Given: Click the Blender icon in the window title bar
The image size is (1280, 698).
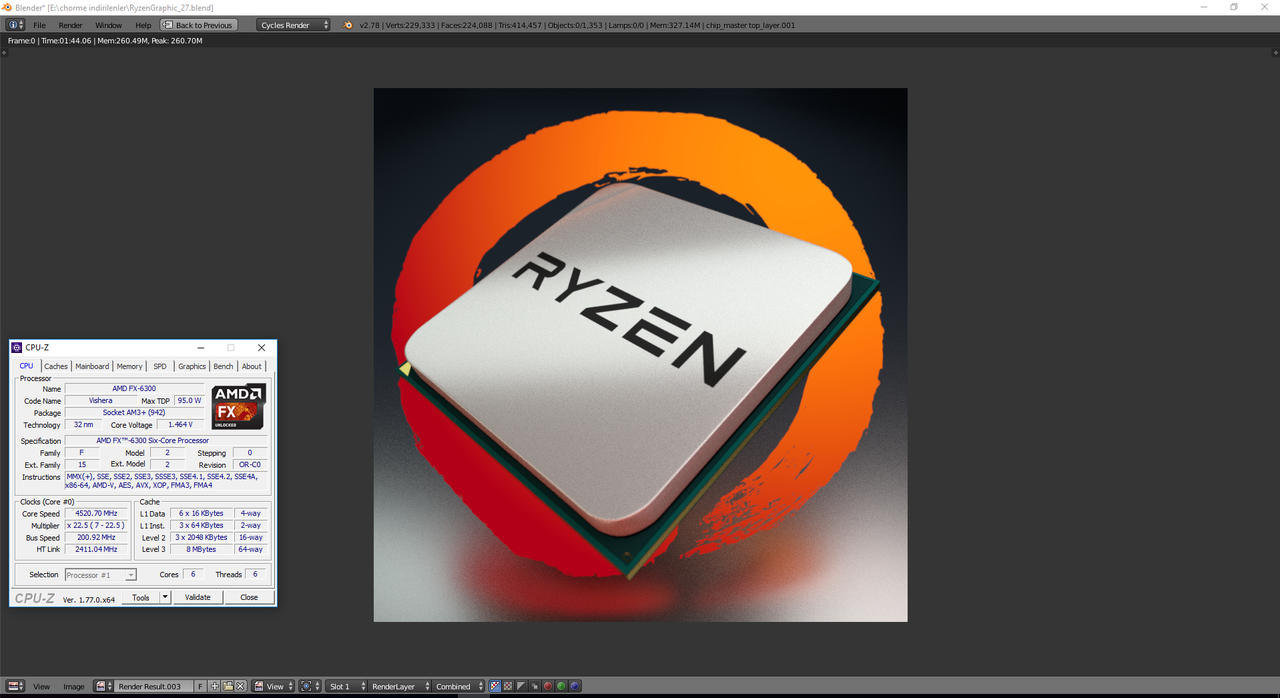Looking at the screenshot, I should tap(8, 7).
